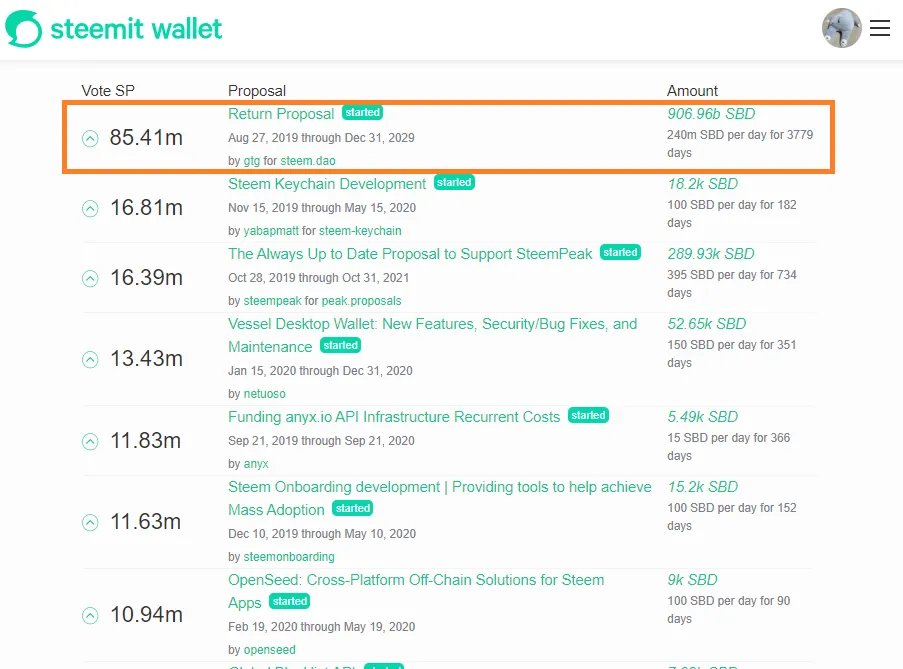Click the 10.94m vote SP value
The height and width of the screenshot is (669, 903).
(x=146, y=615)
